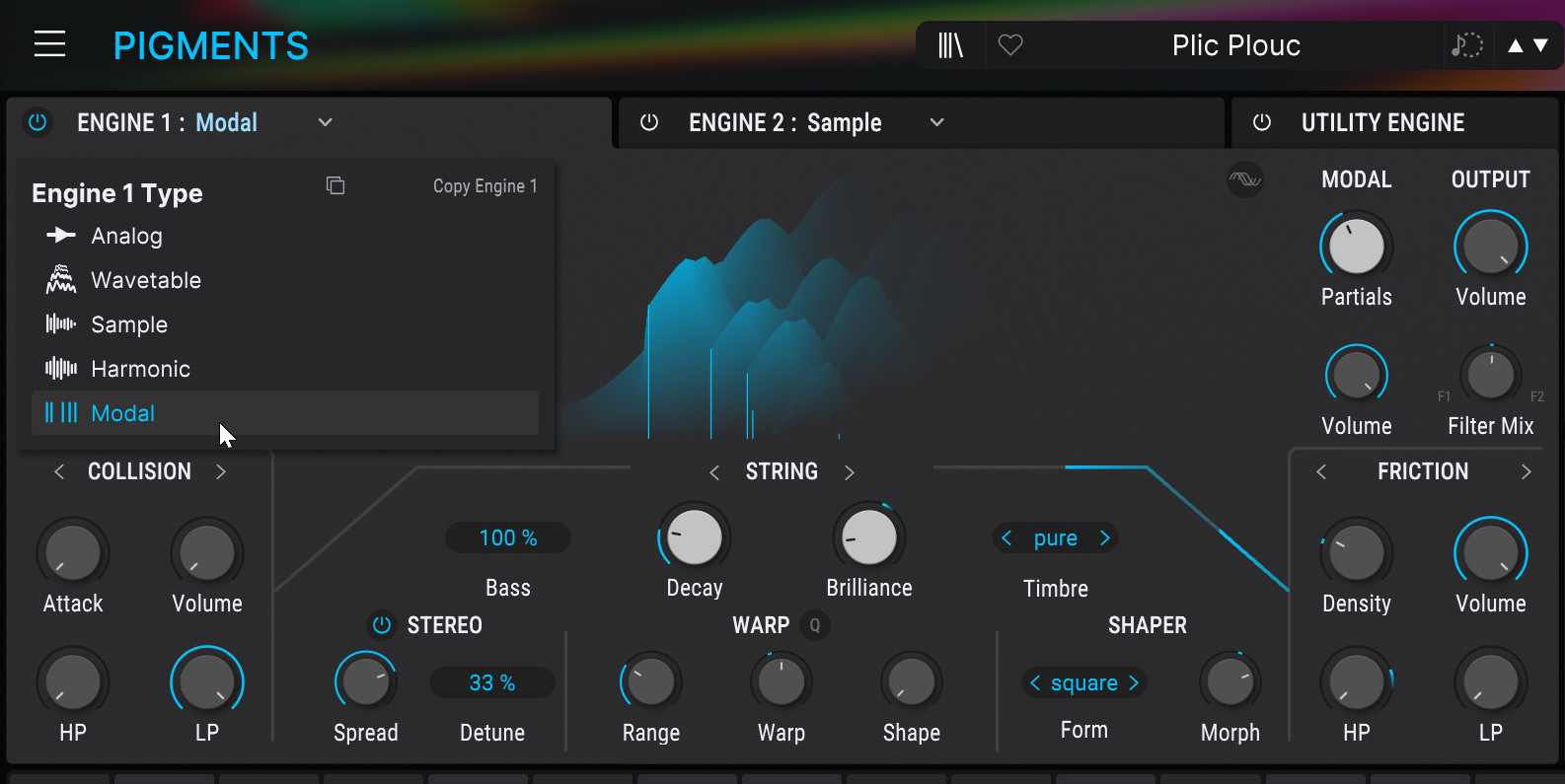Click the Harmonic engine icon
This screenshot has height=784, width=1565.
[61, 368]
